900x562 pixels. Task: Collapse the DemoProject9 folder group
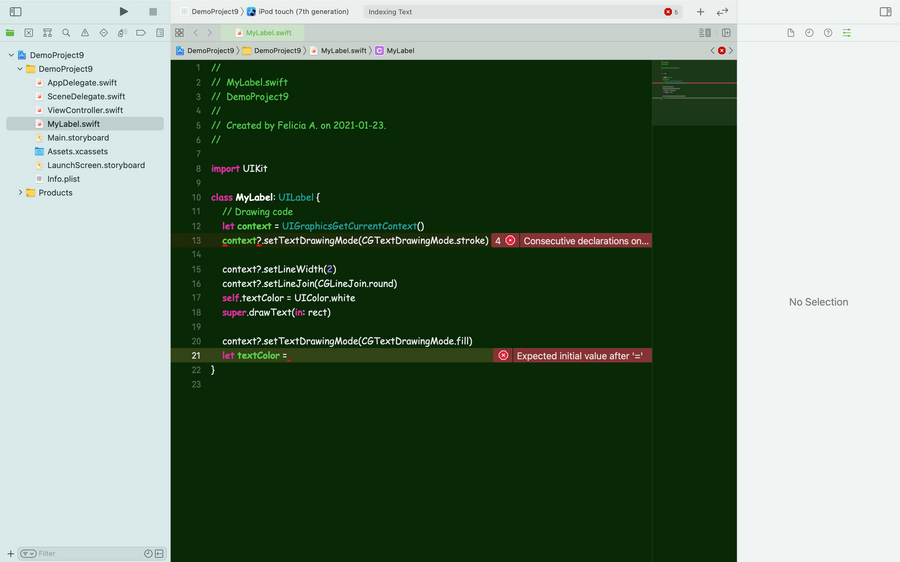pos(20,69)
